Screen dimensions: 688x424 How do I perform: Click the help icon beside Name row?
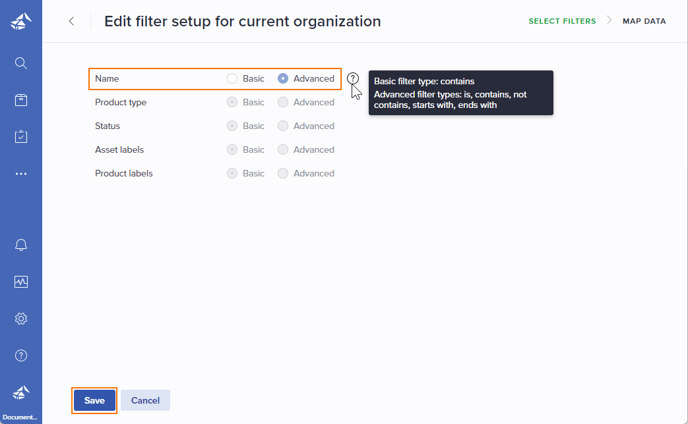pyautogui.click(x=353, y=79)
